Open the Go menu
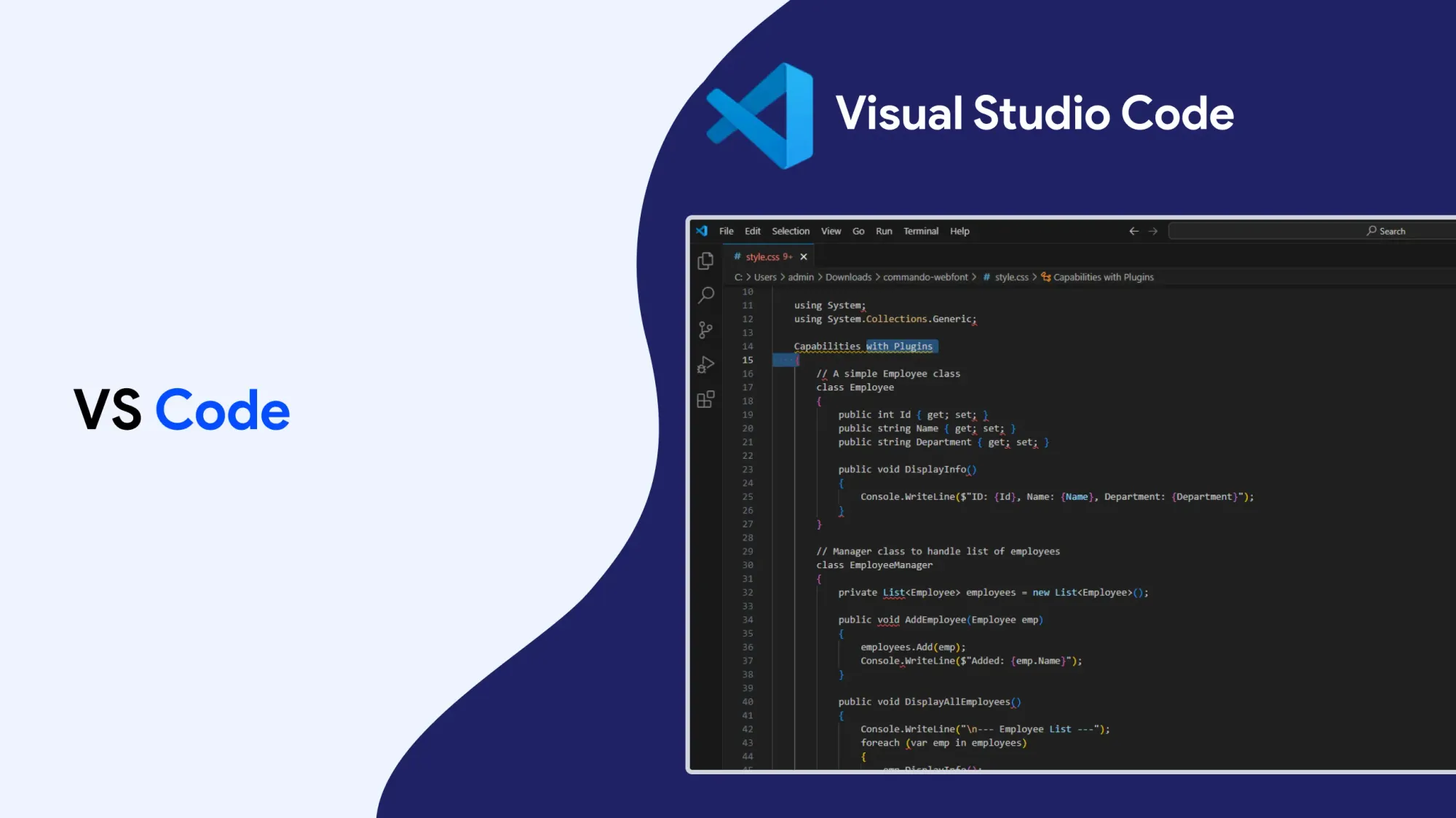The width and height of the screenshot is (1456, 818). (858, 231)
